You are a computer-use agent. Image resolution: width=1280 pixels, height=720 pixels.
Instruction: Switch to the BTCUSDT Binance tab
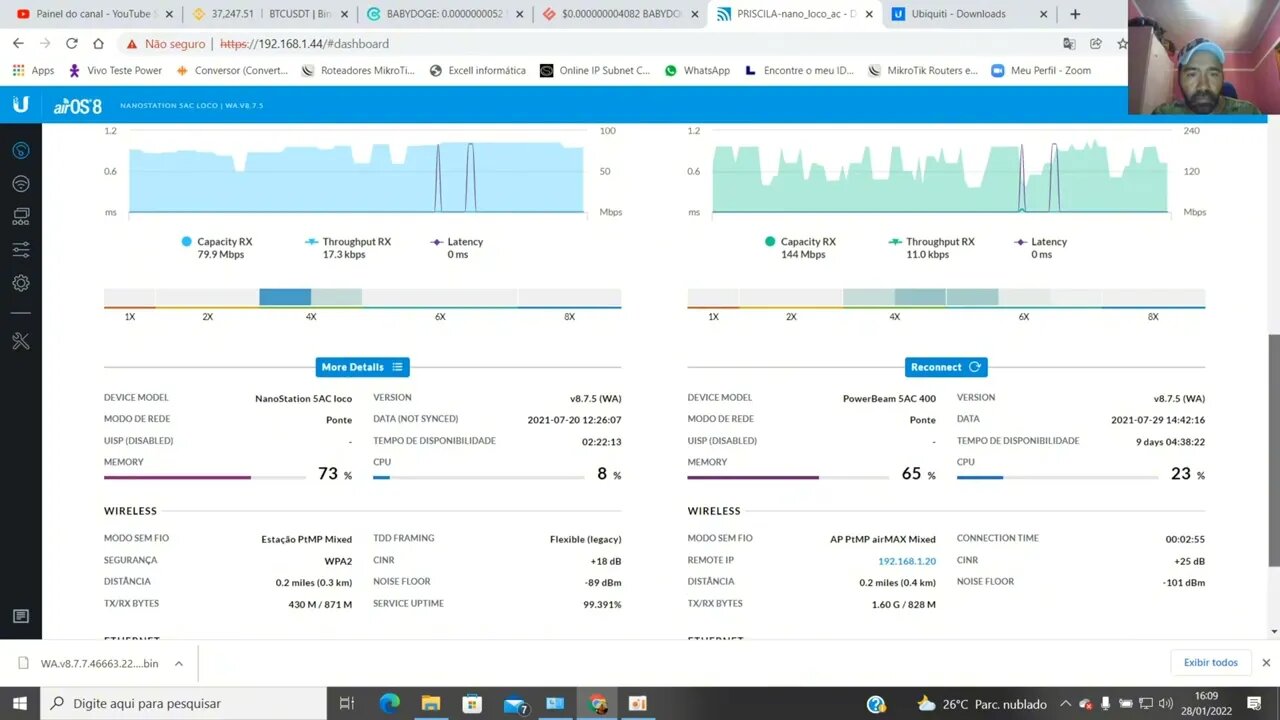coord(270,14)
